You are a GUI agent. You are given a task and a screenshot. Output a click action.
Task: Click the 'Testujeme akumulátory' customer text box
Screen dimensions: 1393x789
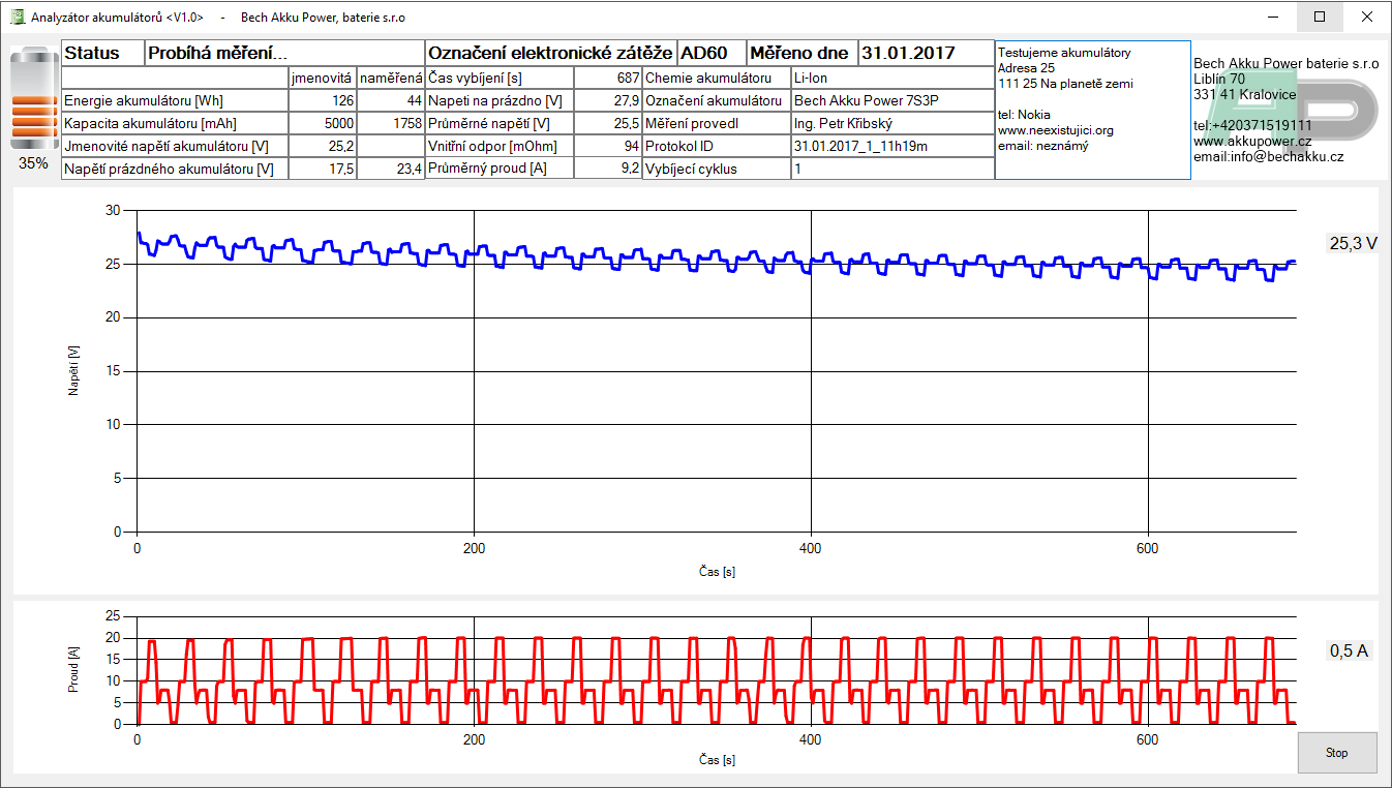1093,110
